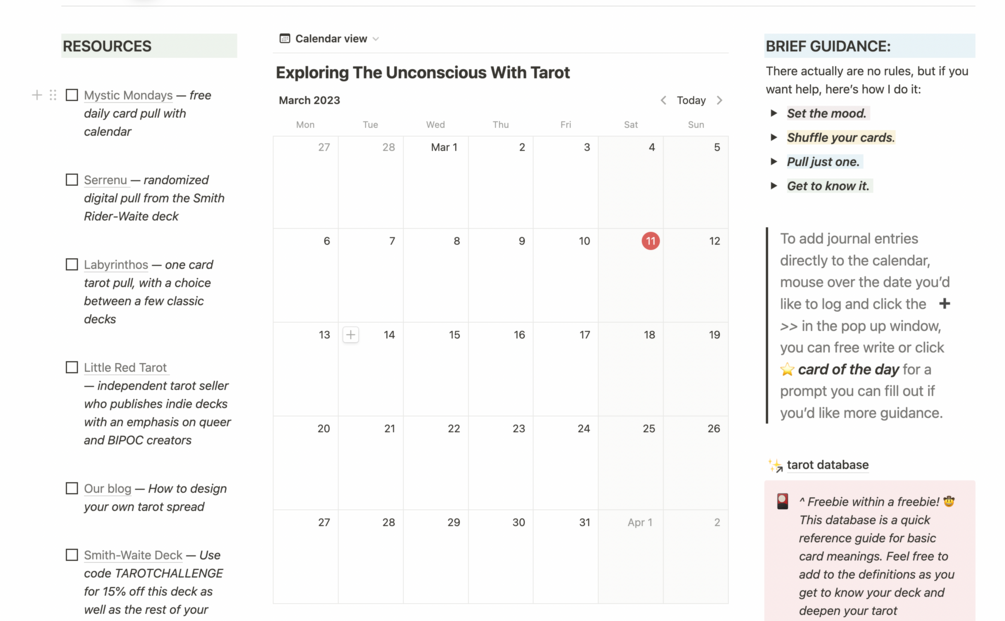Click the drag handle beside Mystic Mondays

pyautogui.click(x=53, y=95)
